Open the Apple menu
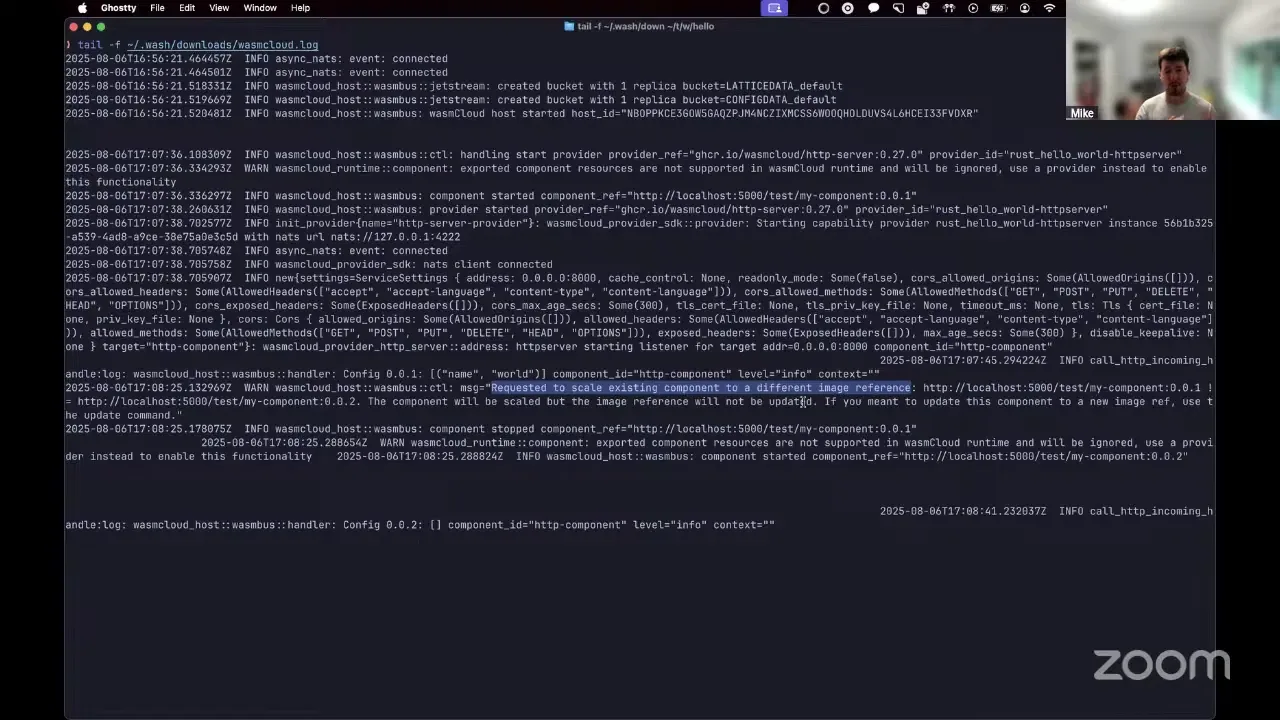The height and width of the screenshot is (720, 1280). click(x=82, y=8)
